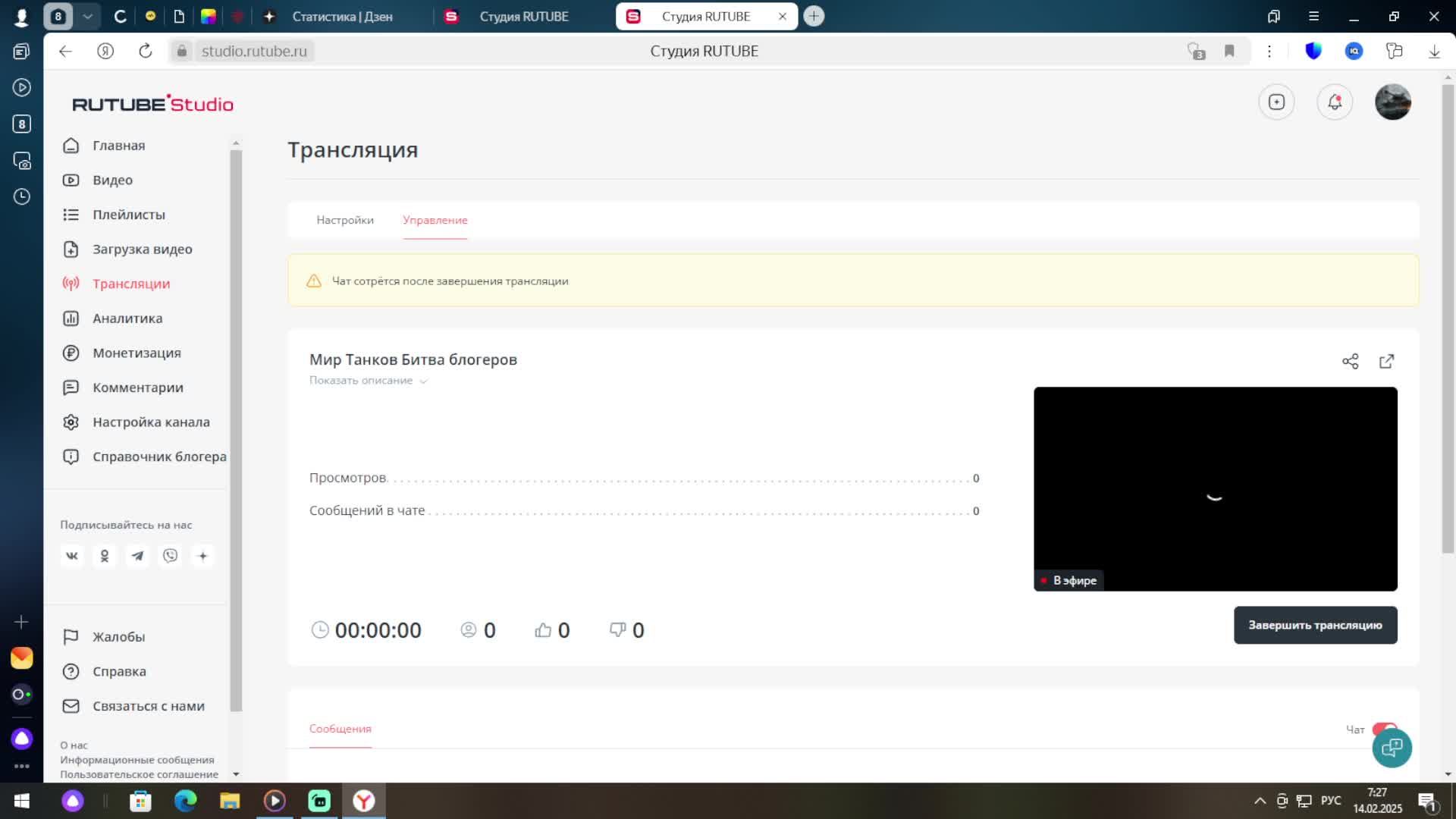Image resolution: width=1456 pixels, height=819 pixels.
Task: Click the address bar studio.rutube.ru
Action: pos(254,51)
